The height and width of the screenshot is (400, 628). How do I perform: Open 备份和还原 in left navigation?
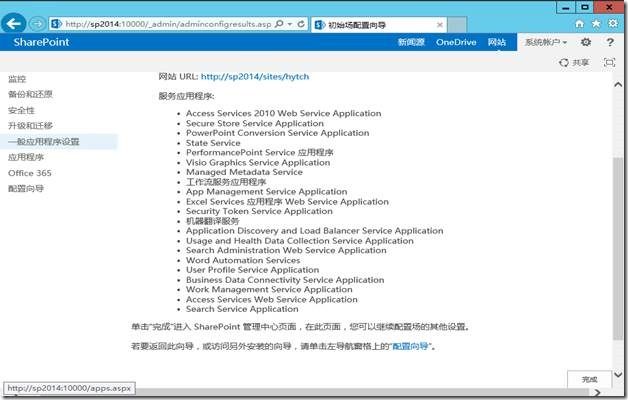pos(30,94)
